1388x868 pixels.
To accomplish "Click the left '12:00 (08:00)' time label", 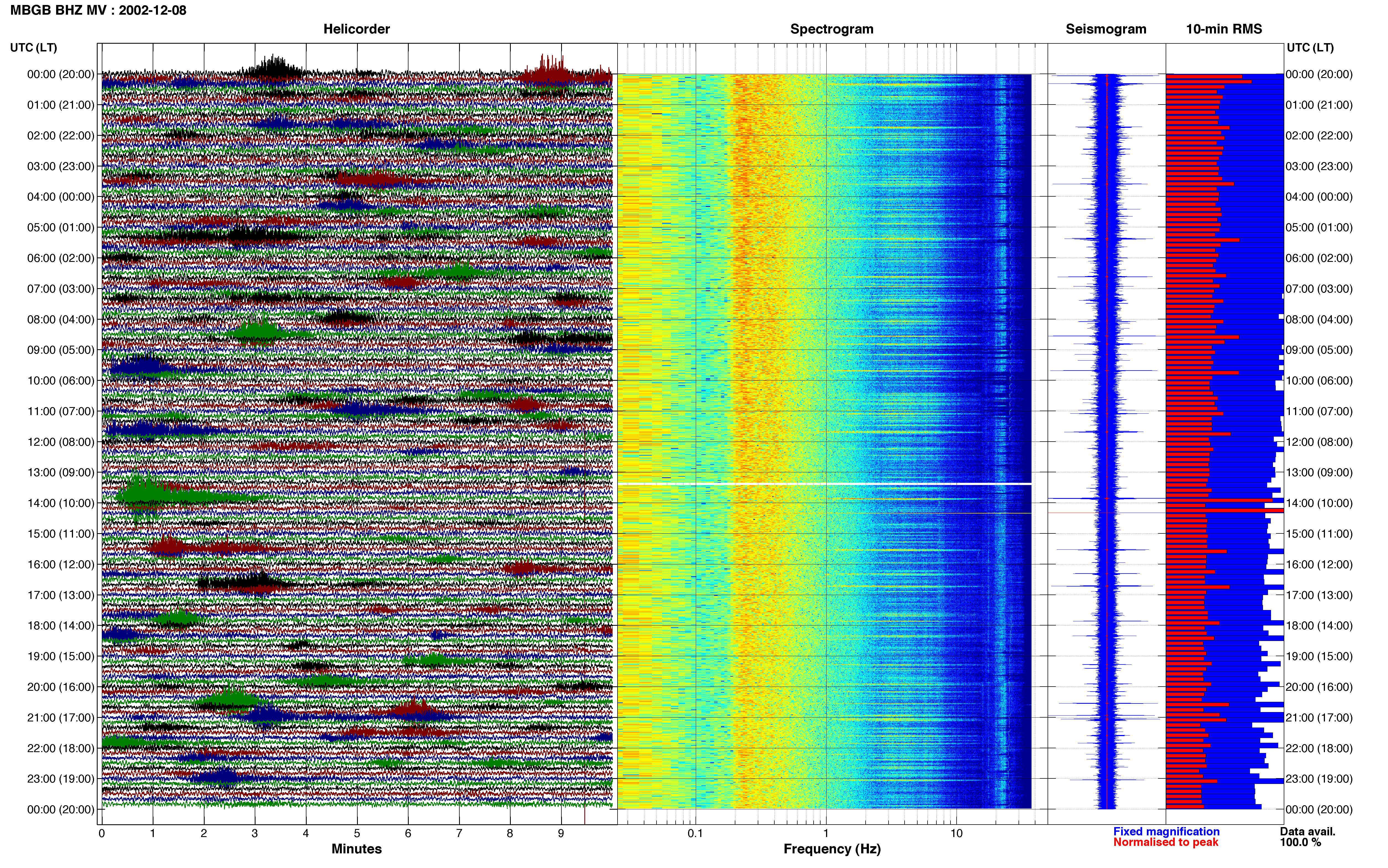I will coord(61,442).
